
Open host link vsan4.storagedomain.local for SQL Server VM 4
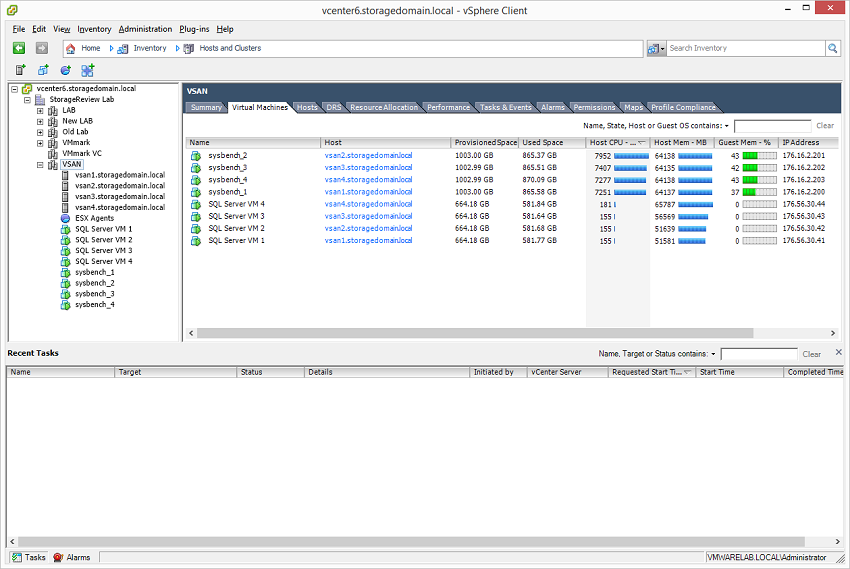pos(368,204)
